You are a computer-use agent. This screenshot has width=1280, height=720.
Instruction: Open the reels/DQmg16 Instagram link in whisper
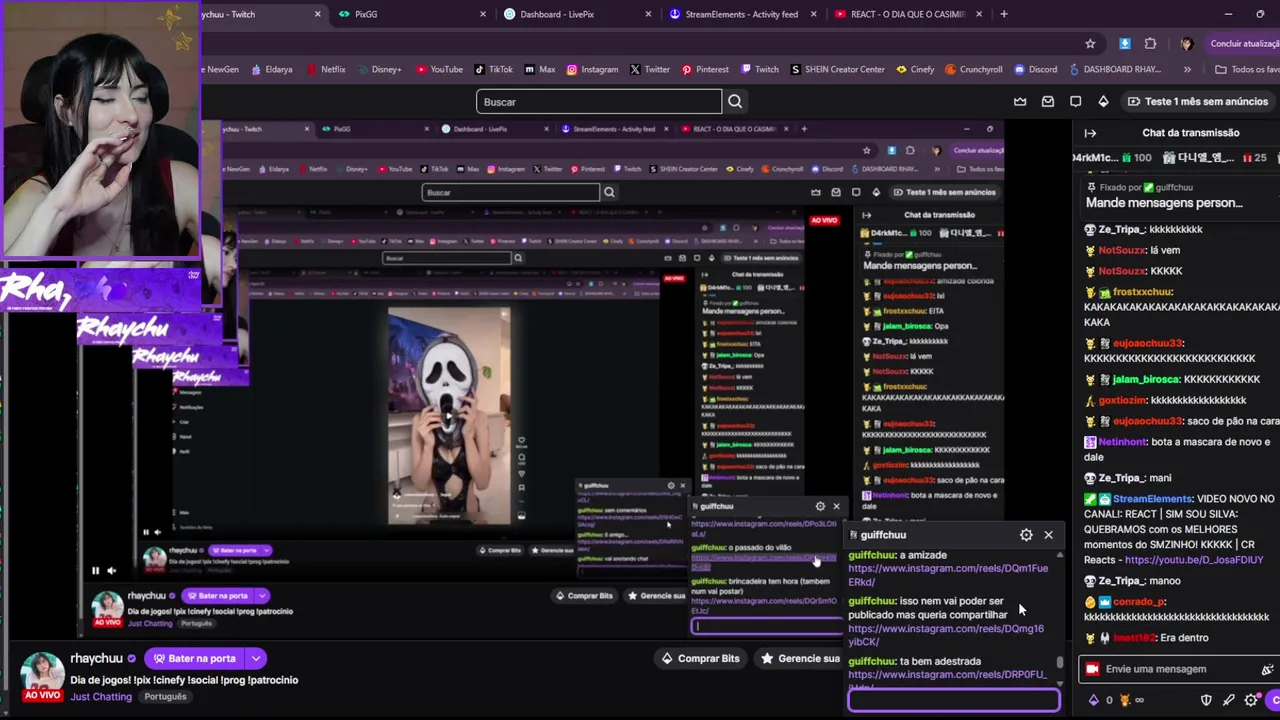946,635
